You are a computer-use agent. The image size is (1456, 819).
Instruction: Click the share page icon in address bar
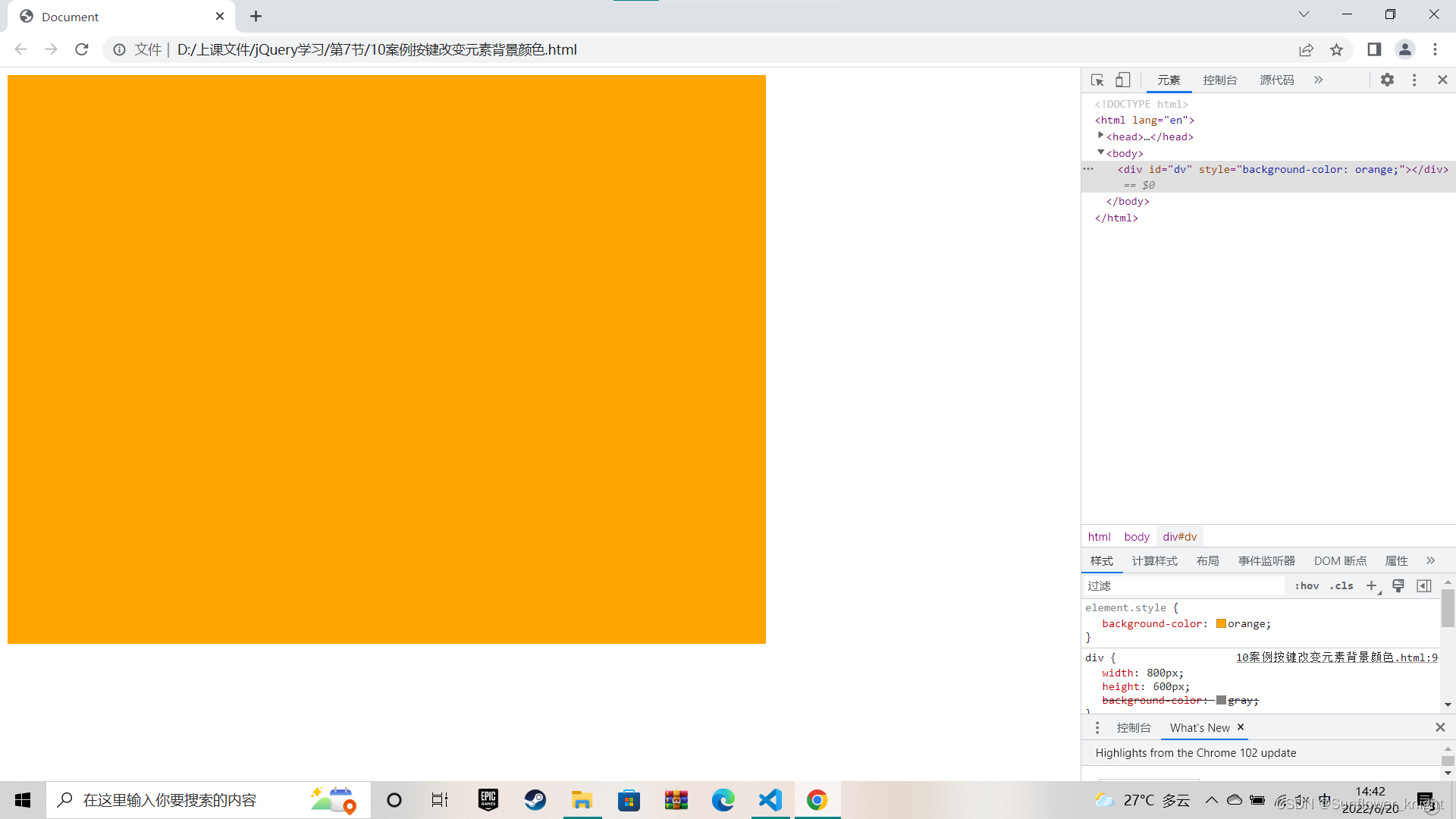click(x=1306, y=50)
